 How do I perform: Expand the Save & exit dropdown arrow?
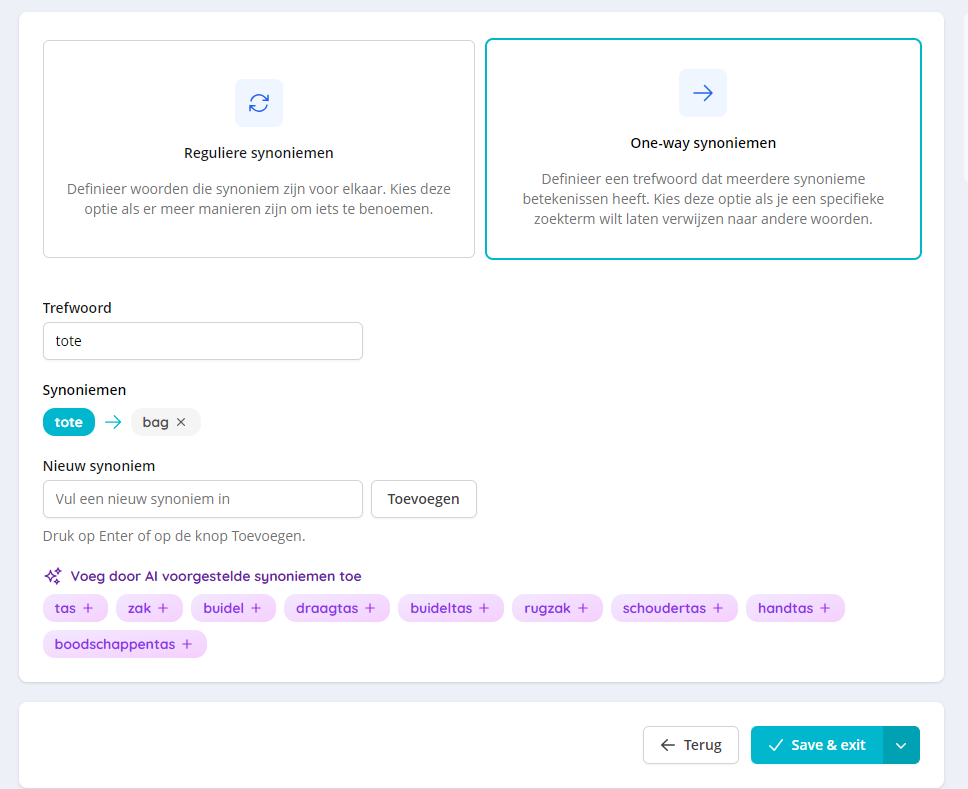coord(901,745)
